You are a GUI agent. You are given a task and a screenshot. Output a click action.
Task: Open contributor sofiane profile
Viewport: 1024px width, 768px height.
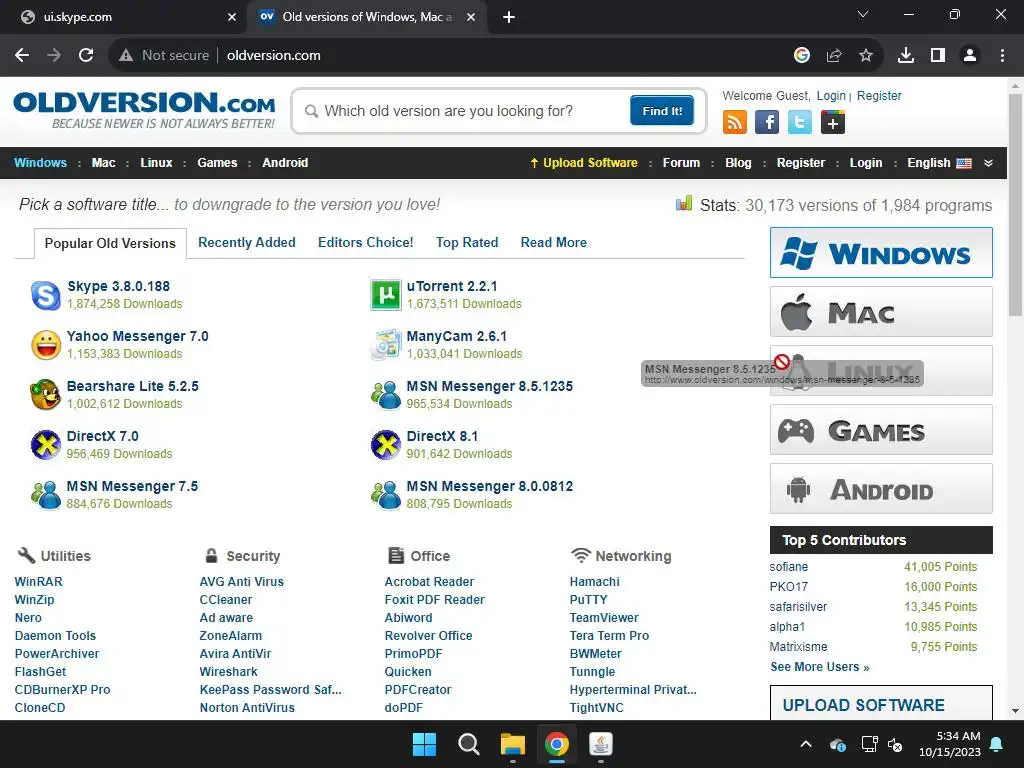[788, 567]
